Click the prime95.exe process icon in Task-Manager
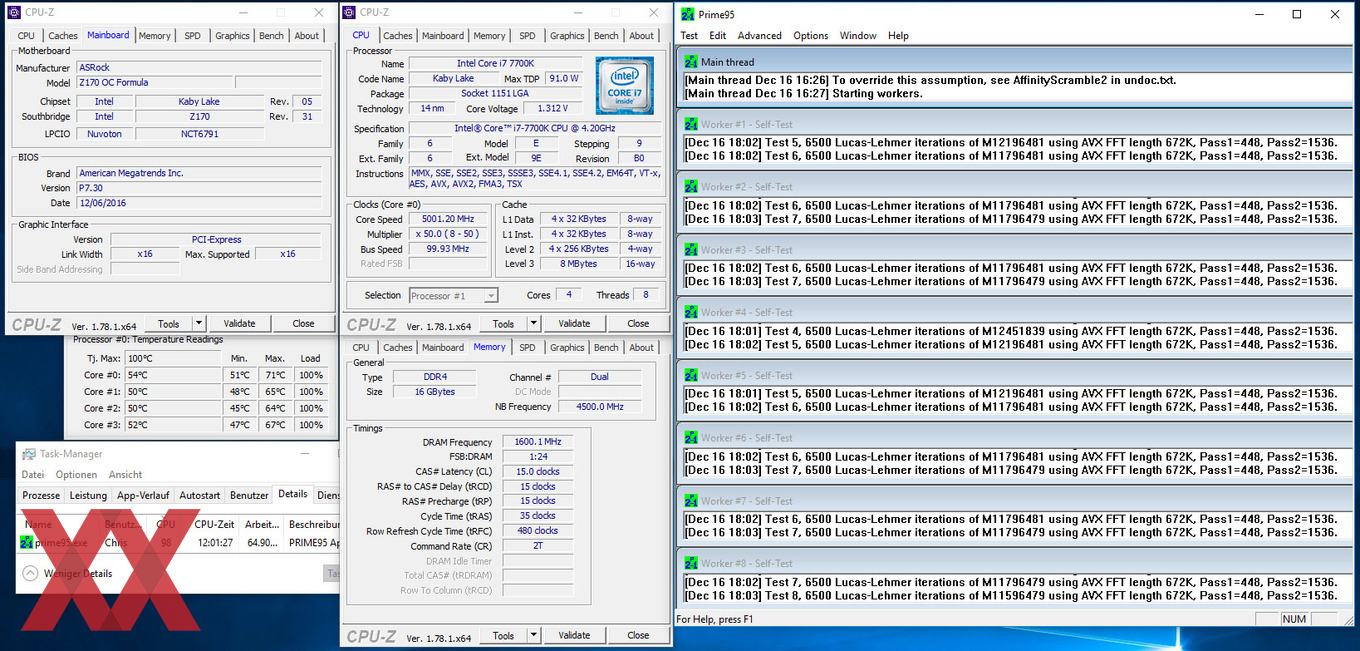 [x=27, y=542]
